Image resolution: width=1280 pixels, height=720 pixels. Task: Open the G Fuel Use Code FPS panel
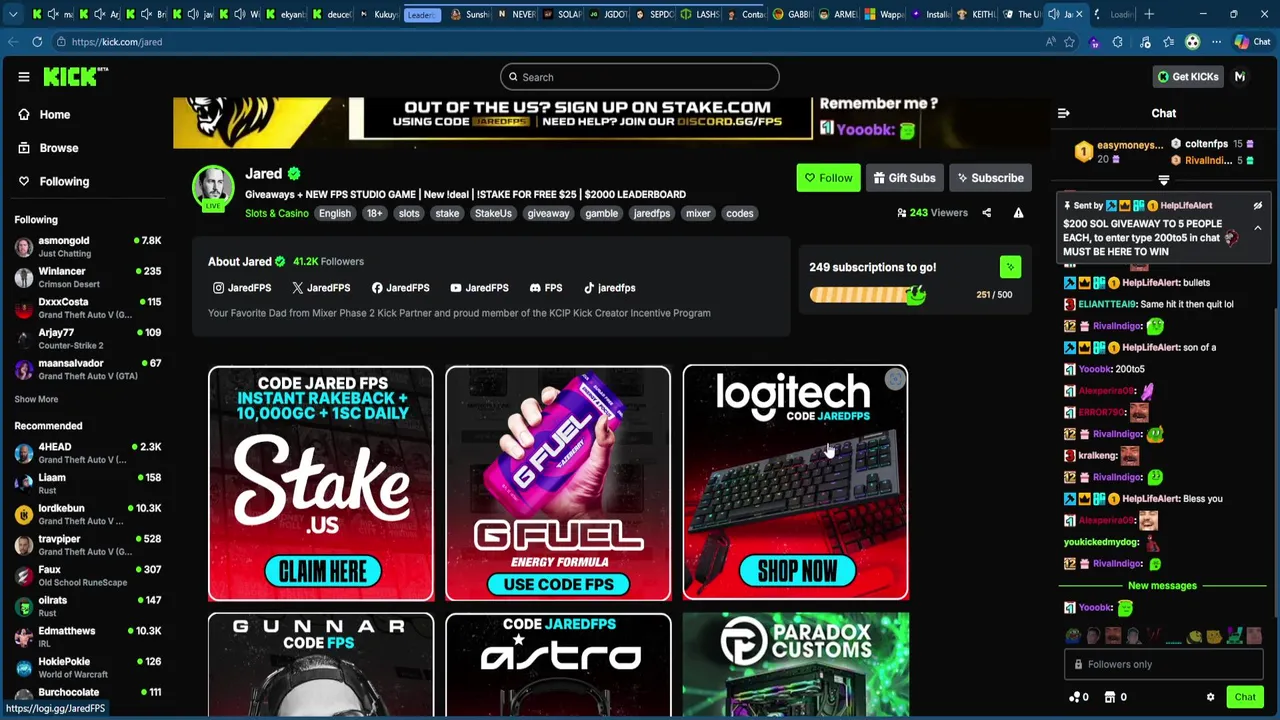558,484
